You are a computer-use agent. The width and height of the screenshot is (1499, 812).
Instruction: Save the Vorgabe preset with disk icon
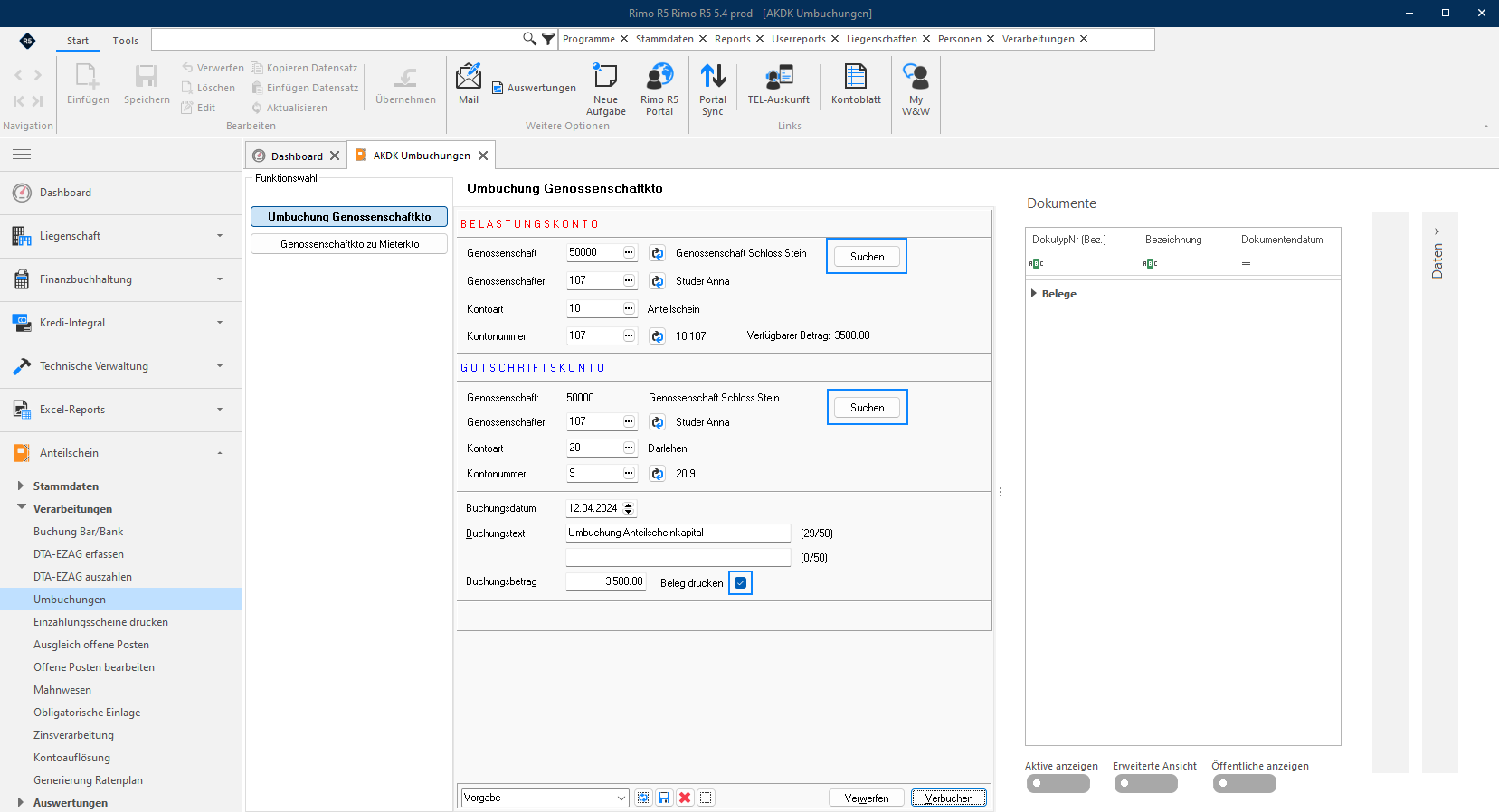[x=664, y=798]
